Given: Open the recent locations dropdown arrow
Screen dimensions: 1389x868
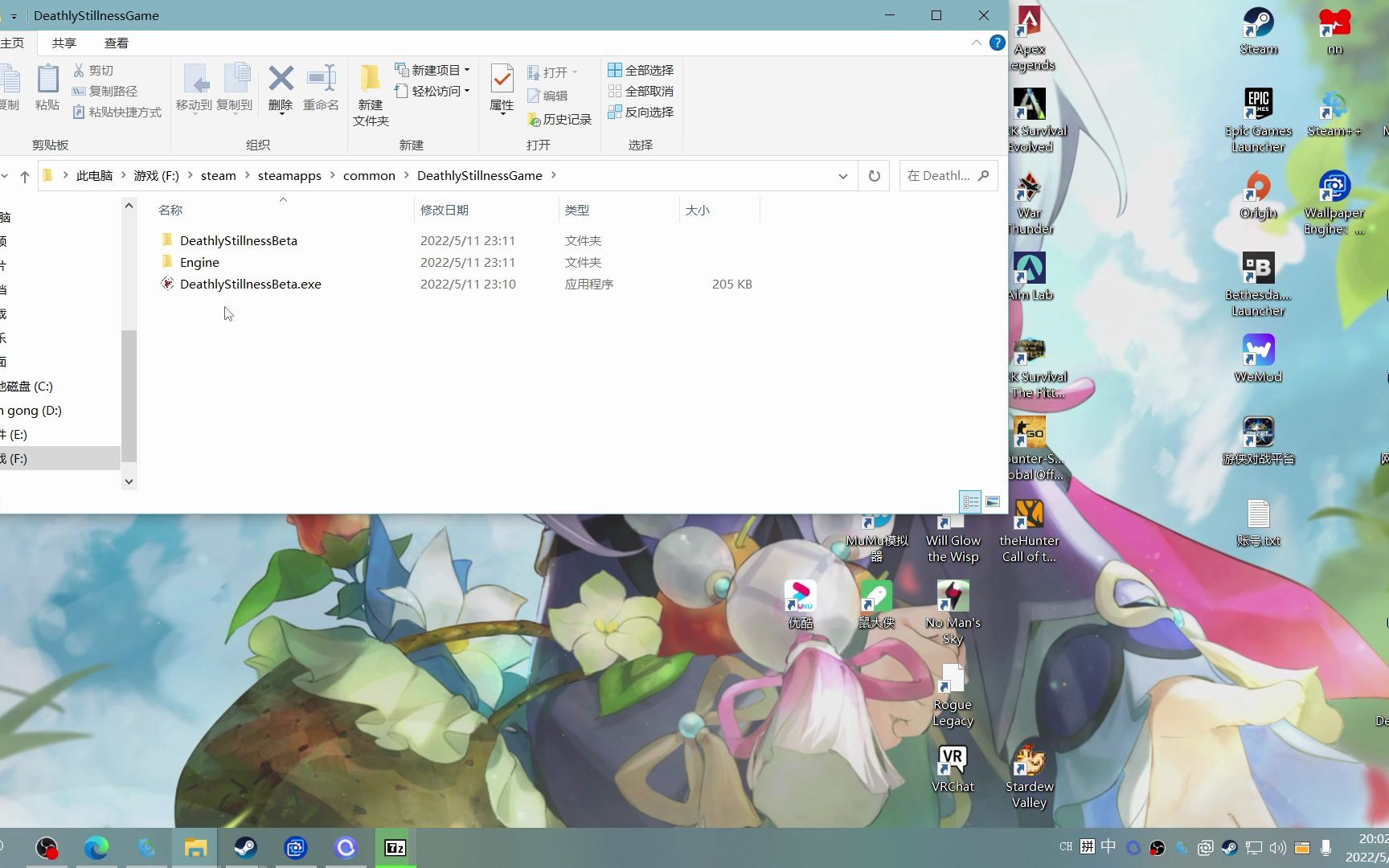Looking at the screenshot, I should [5, 176].
